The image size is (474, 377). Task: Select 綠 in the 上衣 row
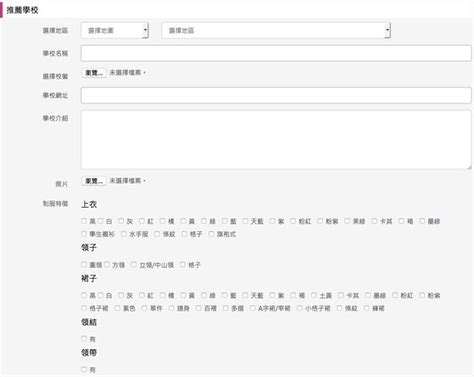(204, 221)
